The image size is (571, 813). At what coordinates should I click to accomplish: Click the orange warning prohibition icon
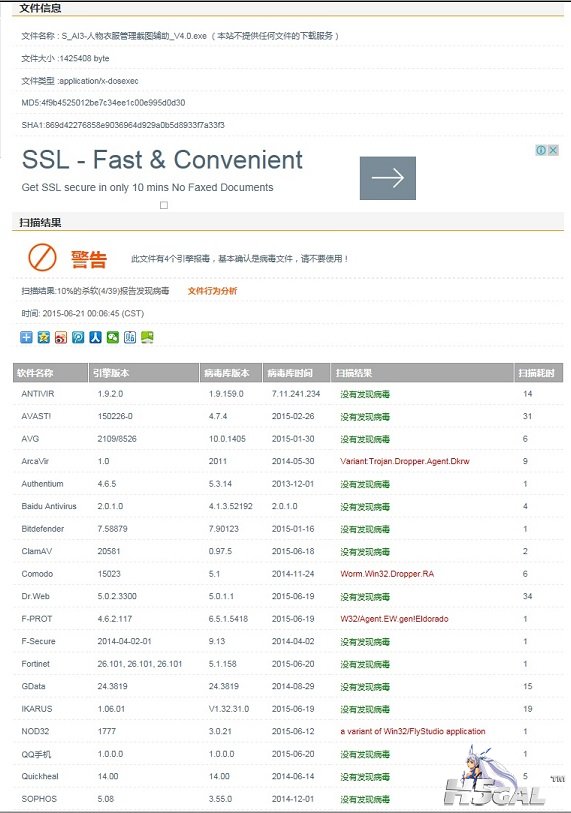coord(42,258)
